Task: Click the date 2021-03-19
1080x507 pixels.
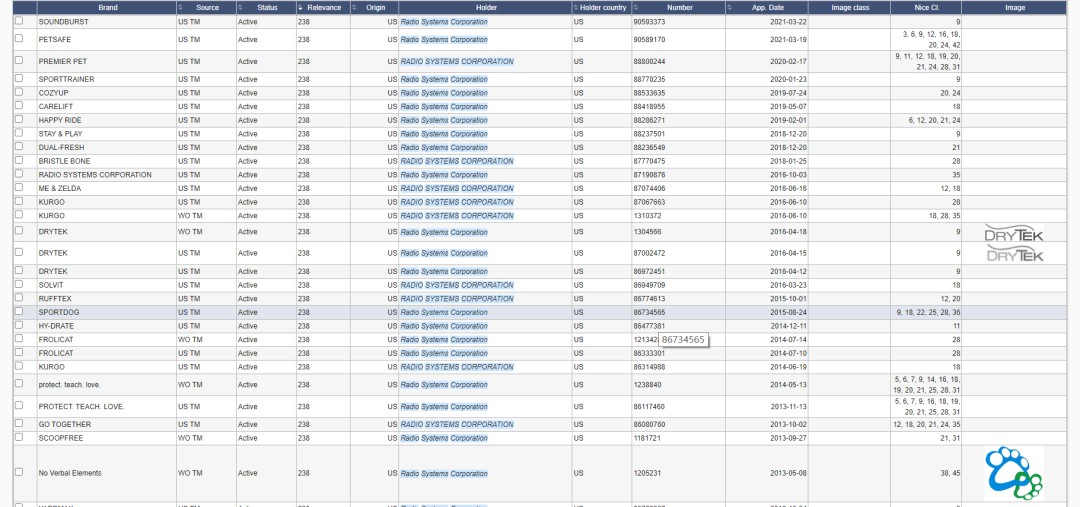Action: (788, 39)
